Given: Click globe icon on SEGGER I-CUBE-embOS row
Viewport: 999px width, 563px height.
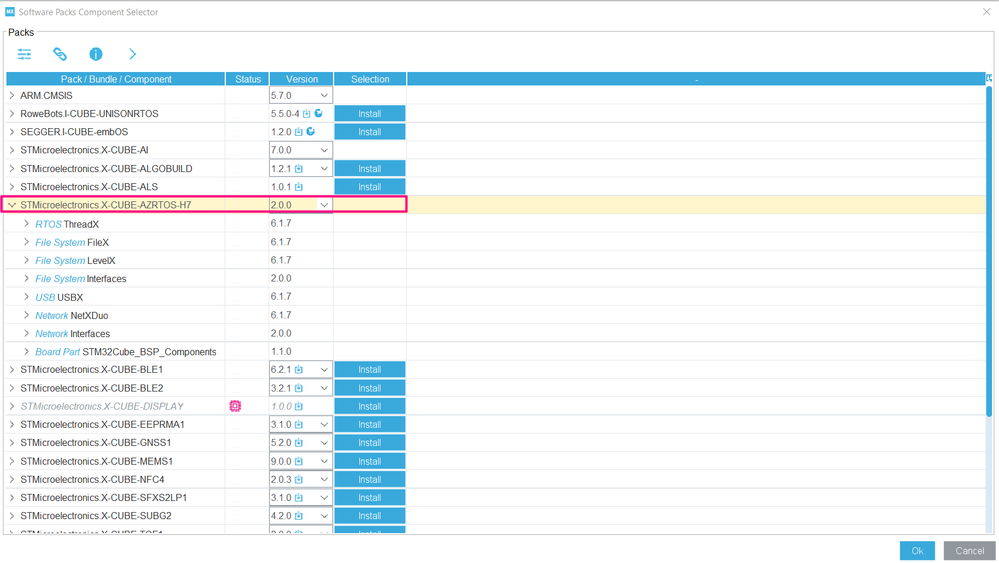Looking at the screenshot, I should [310, 132].
